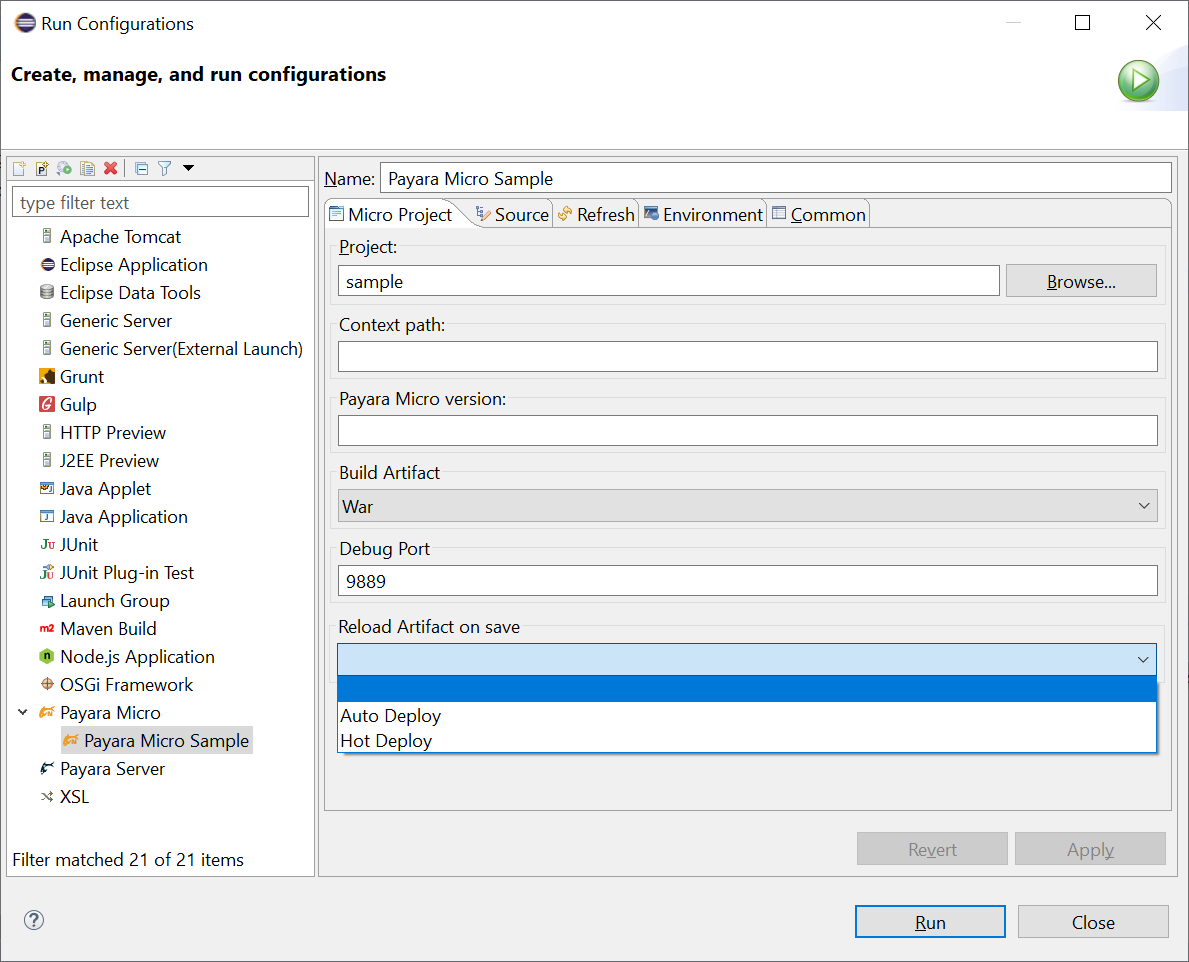Duplicate the selected launch configuration
Viewport: 1189px width, 962px height.
87,168
